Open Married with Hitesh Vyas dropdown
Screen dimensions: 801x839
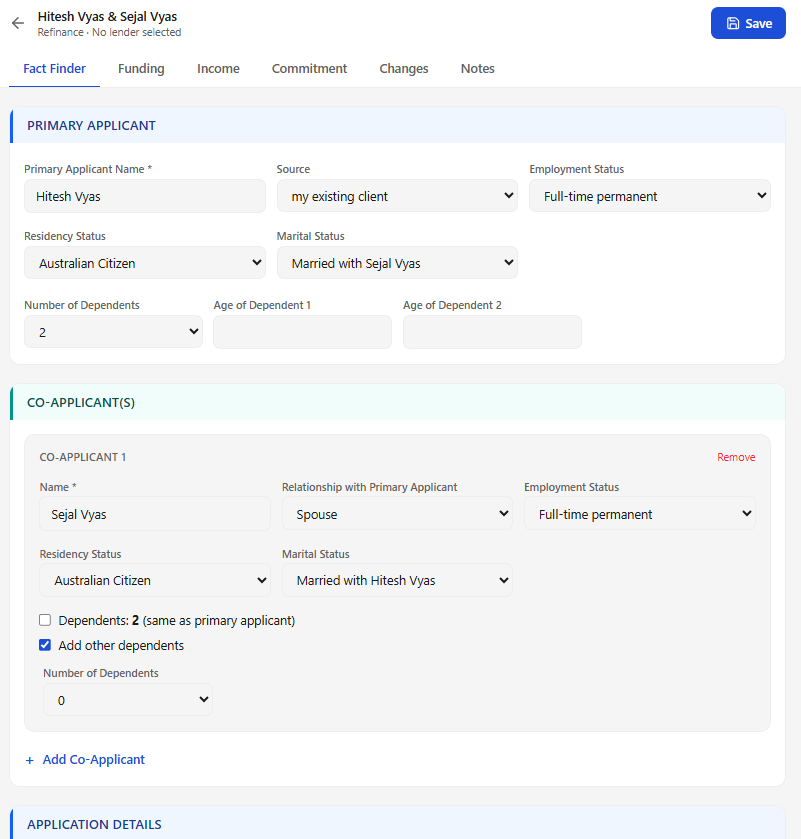tap(397, 580)
